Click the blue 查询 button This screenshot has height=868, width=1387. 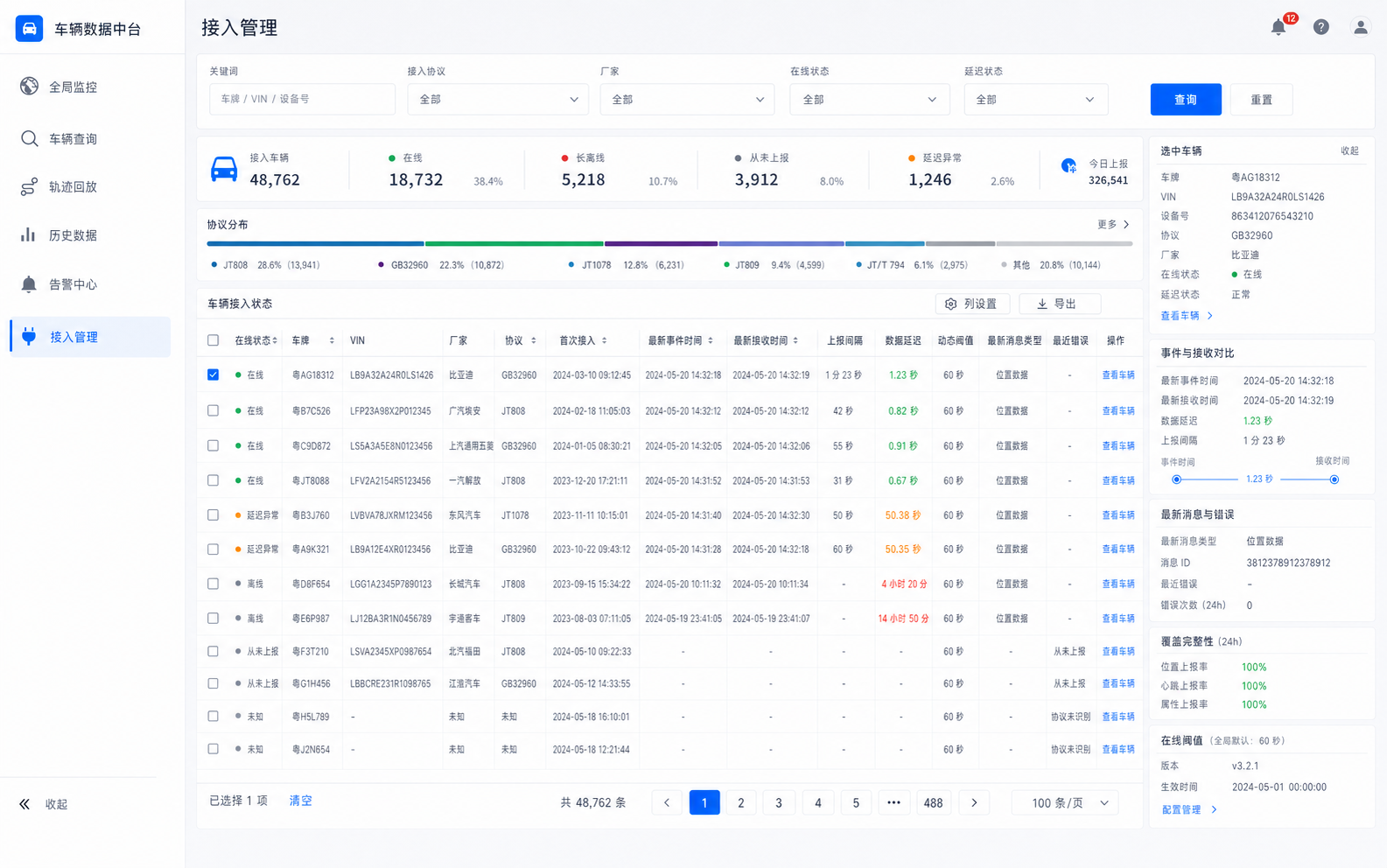pyautogui.click(x=1186, y=99)
